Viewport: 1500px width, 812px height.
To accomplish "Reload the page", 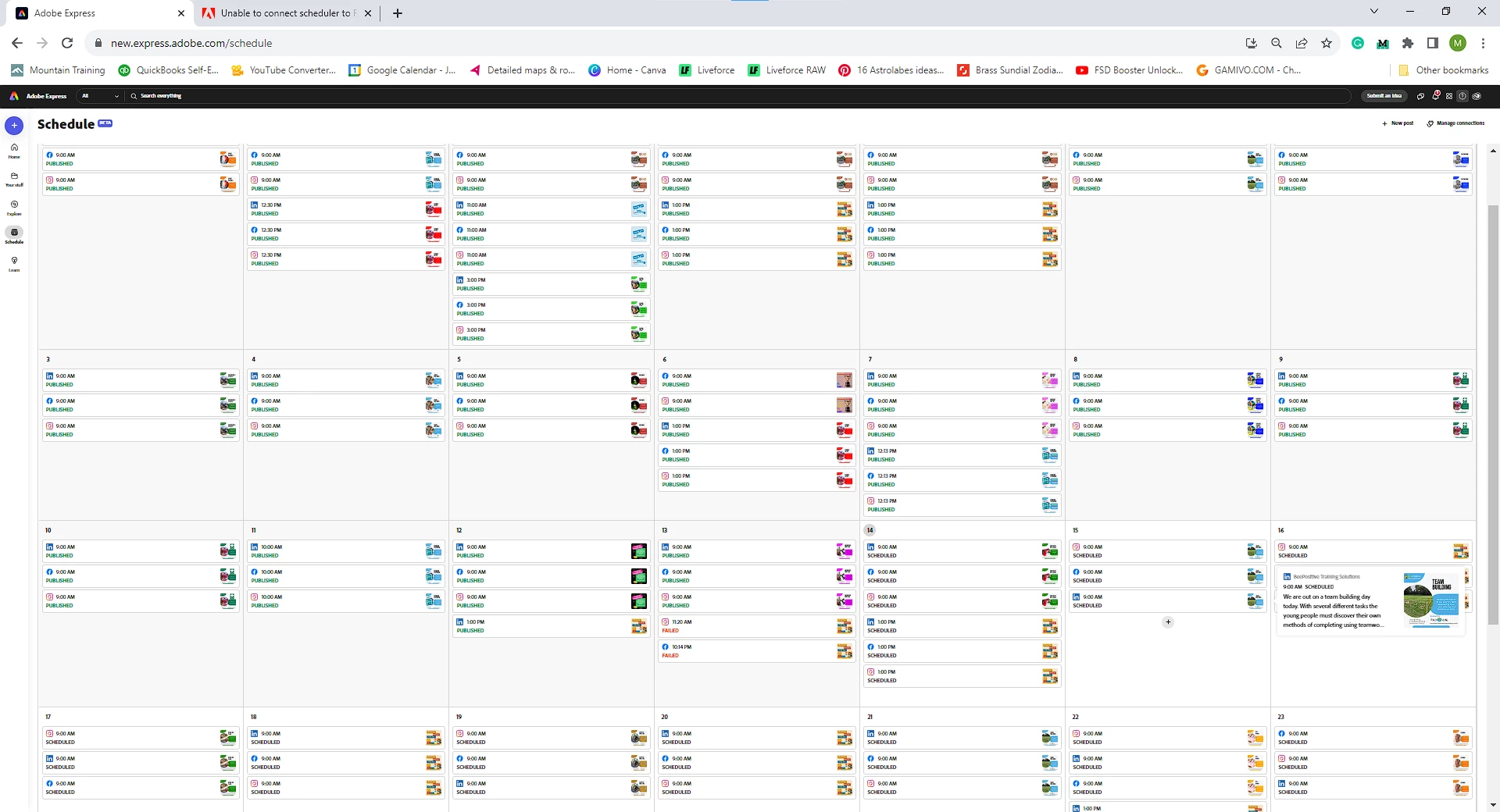I will [x=67, y=43].
